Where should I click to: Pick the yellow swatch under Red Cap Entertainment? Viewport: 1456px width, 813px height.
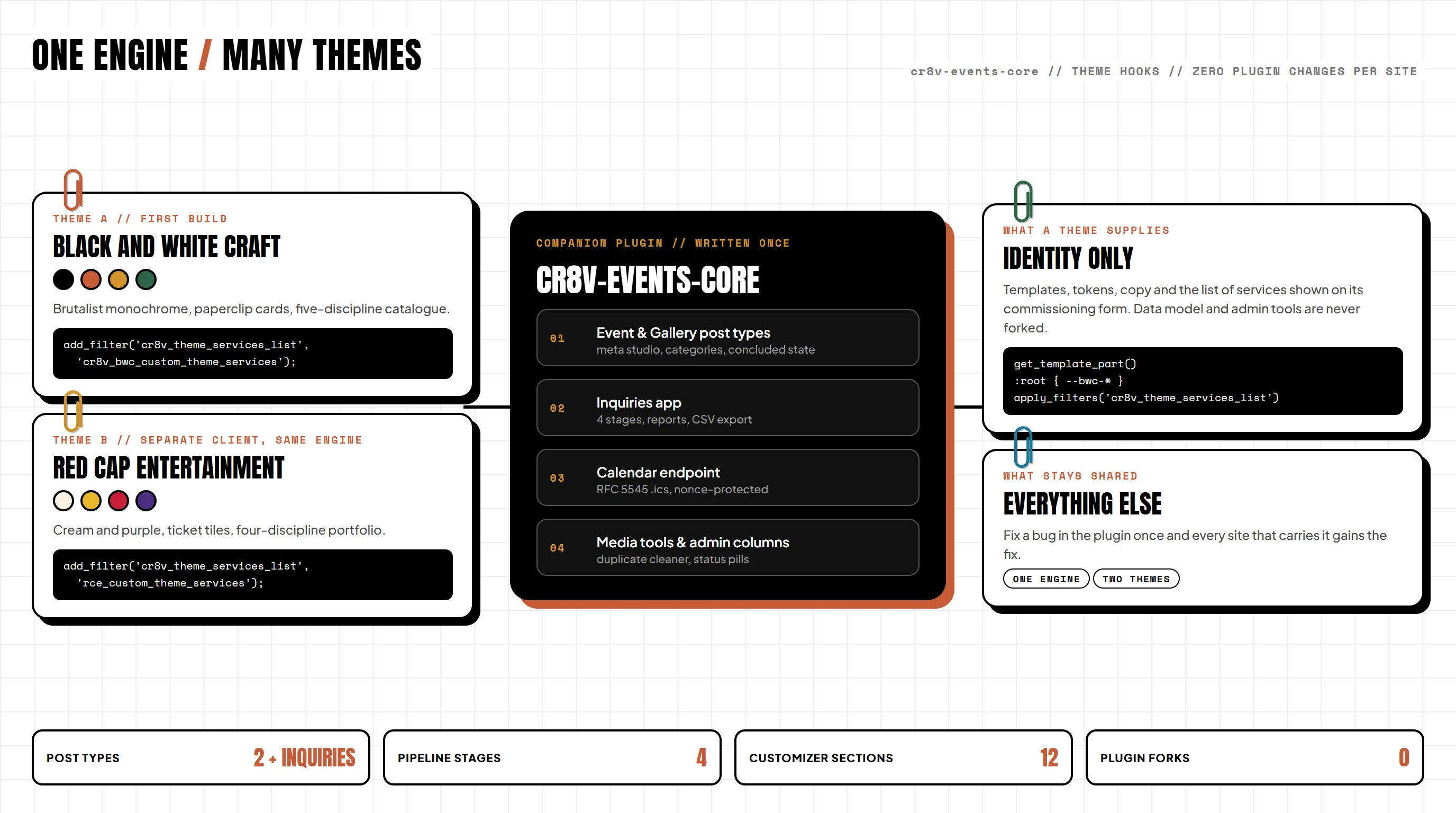(x=91, y=500)
